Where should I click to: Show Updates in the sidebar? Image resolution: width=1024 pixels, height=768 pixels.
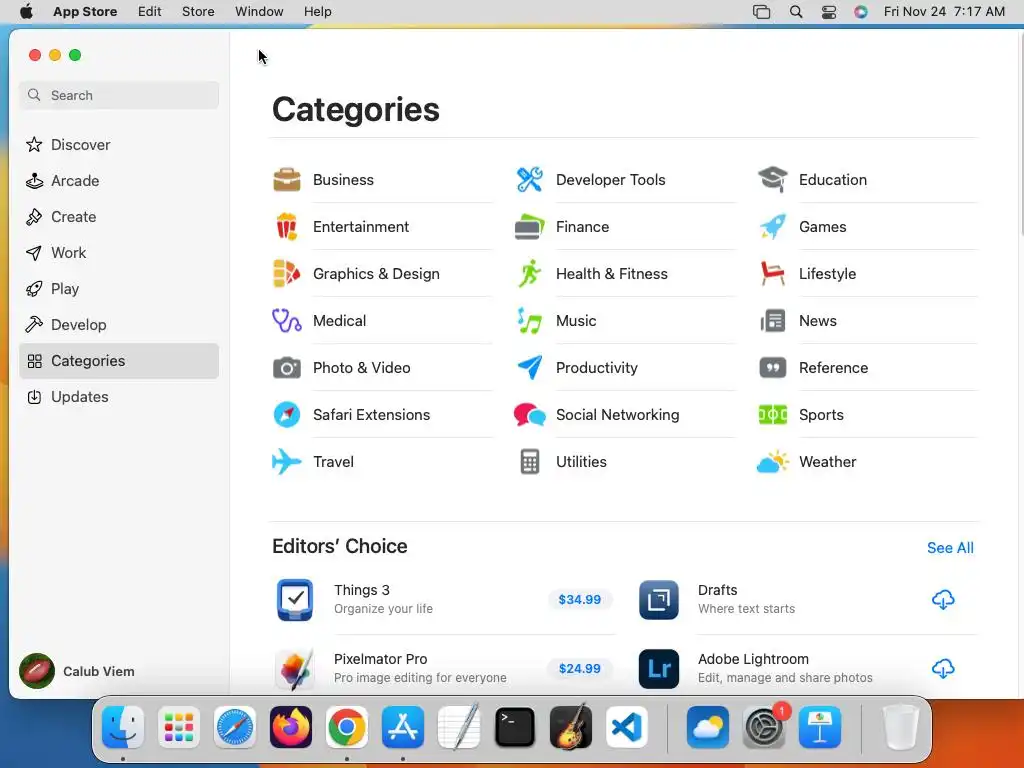pos(119,396)
